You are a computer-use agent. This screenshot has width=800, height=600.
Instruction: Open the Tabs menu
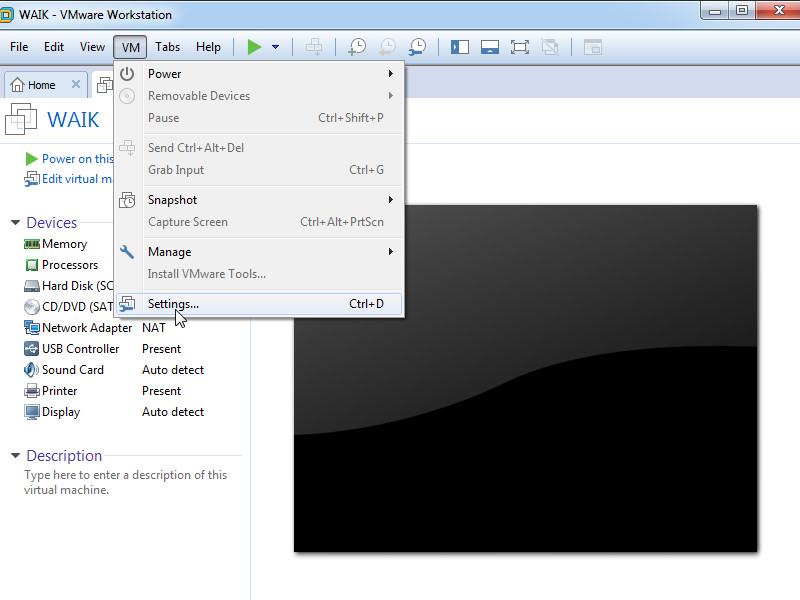[167, 47]
